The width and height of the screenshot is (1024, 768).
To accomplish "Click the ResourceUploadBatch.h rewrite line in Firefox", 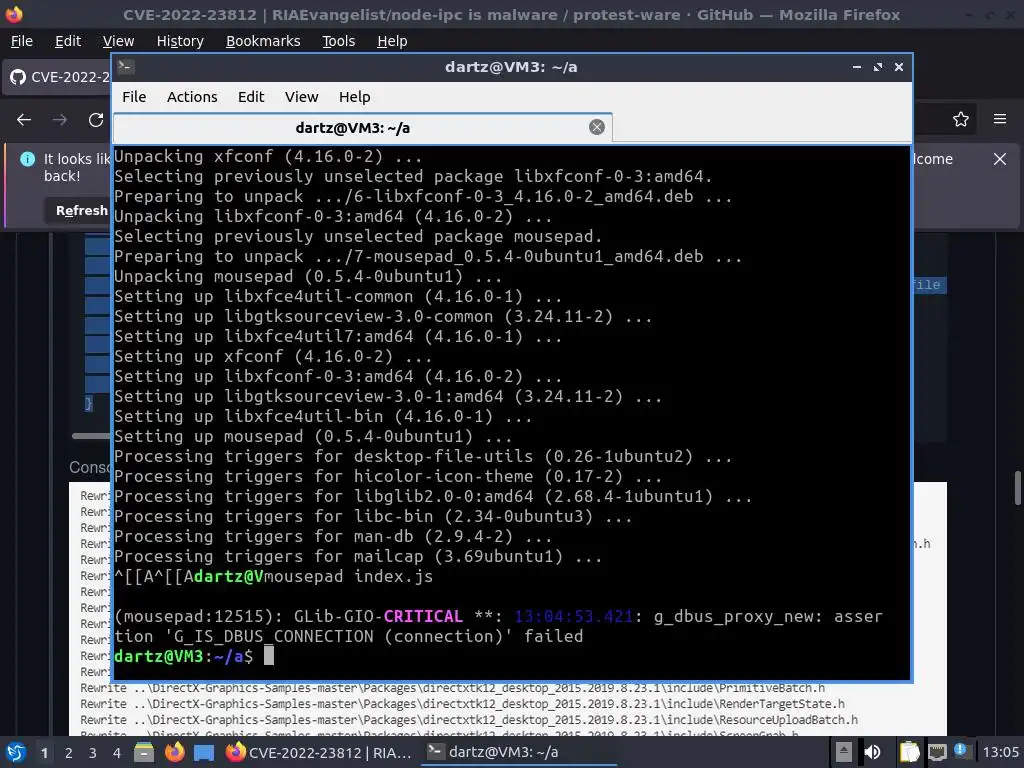I will coord(469,720).
